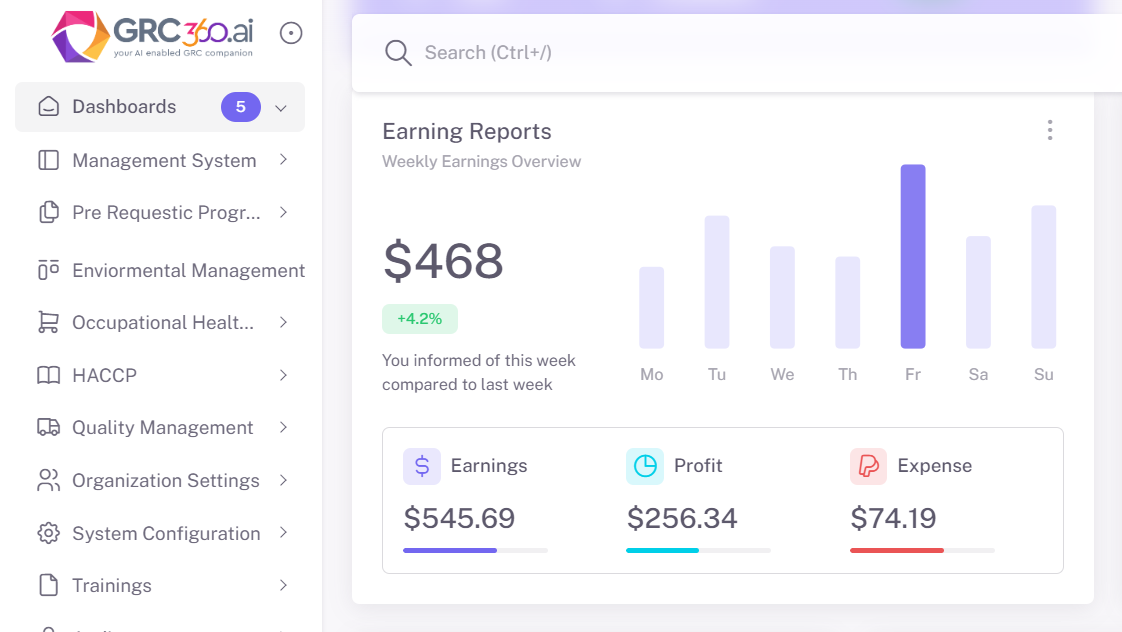
Task: Toggle the sidebar pin radio icon
Action: coord(291,34)
